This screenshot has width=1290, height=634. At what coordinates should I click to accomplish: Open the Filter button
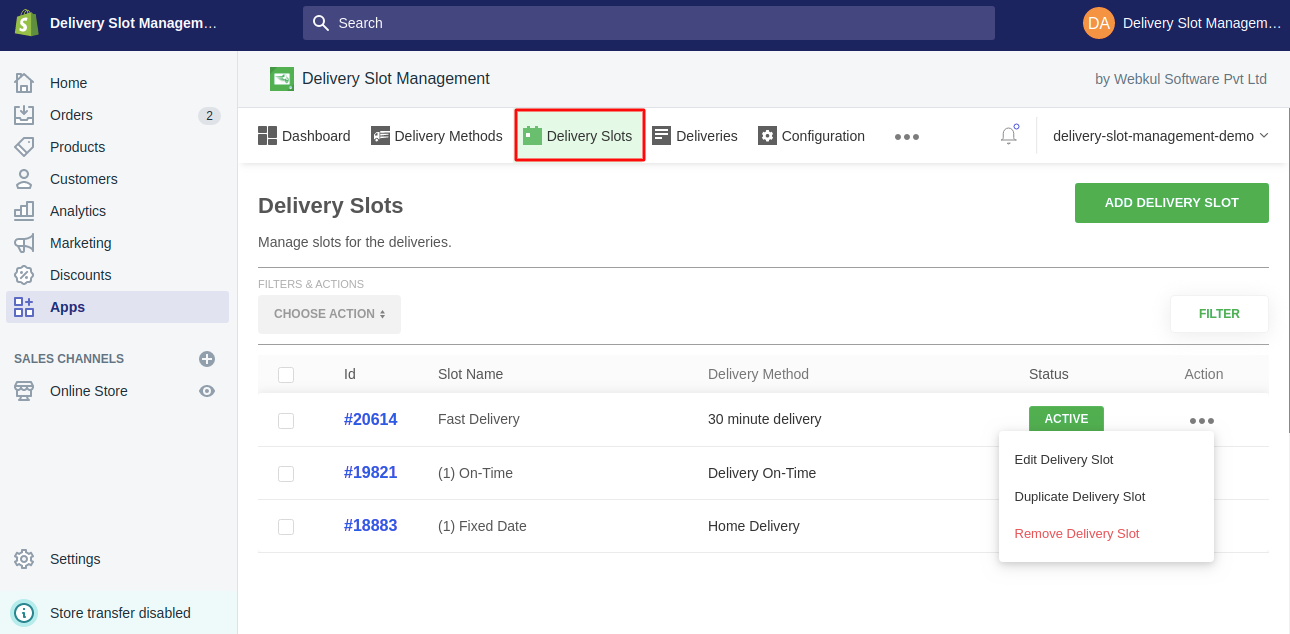pyautogui.click(x=1219, y=314)
